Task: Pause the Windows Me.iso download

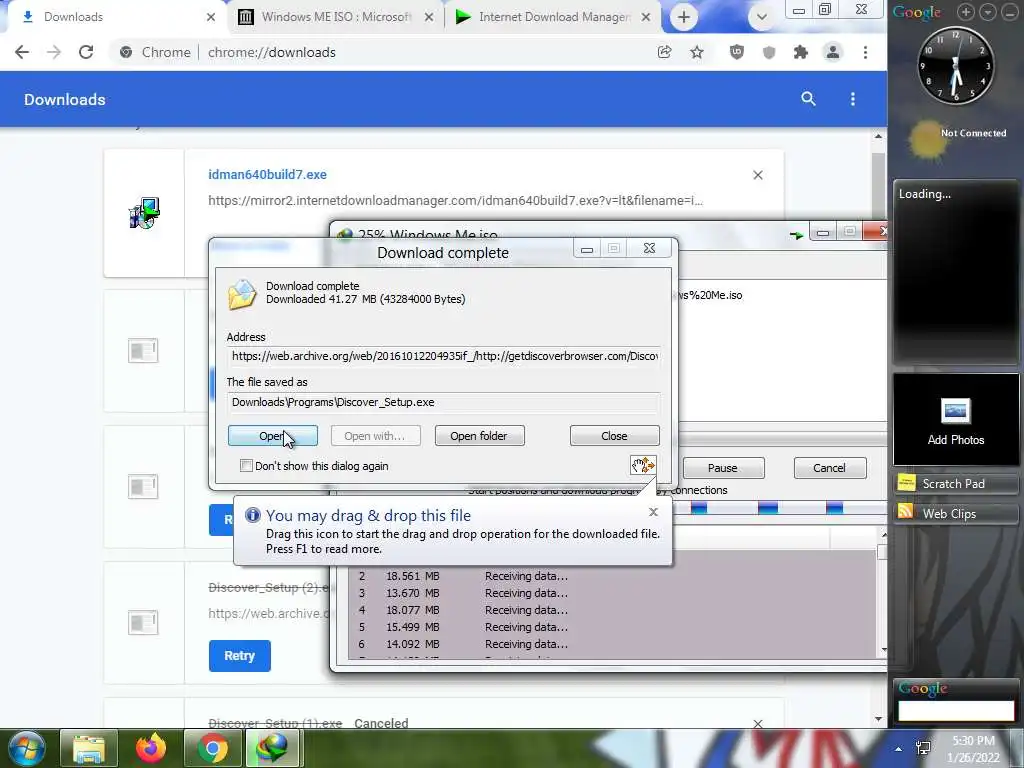Action: 723,468
